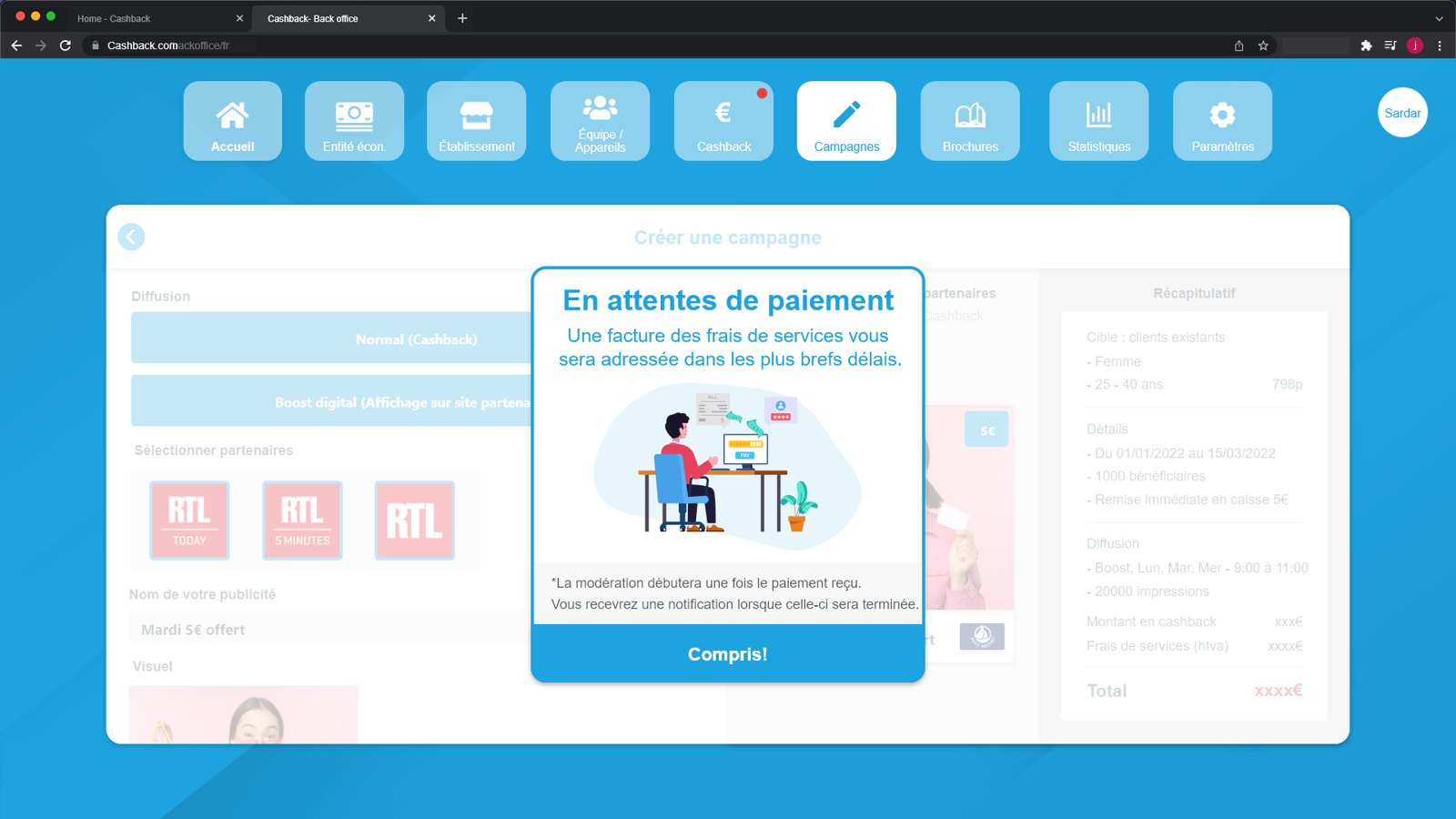Select the plain RTL partner logo
1456x819 pixels.
(415, 521)
